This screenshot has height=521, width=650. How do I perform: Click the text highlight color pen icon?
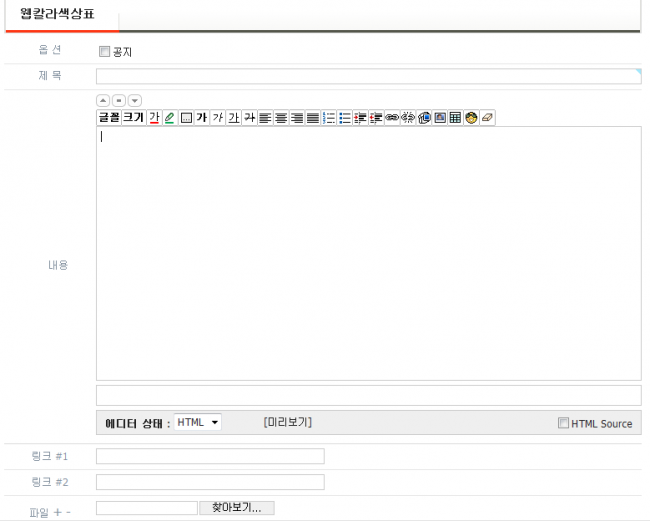coord(169,118)
